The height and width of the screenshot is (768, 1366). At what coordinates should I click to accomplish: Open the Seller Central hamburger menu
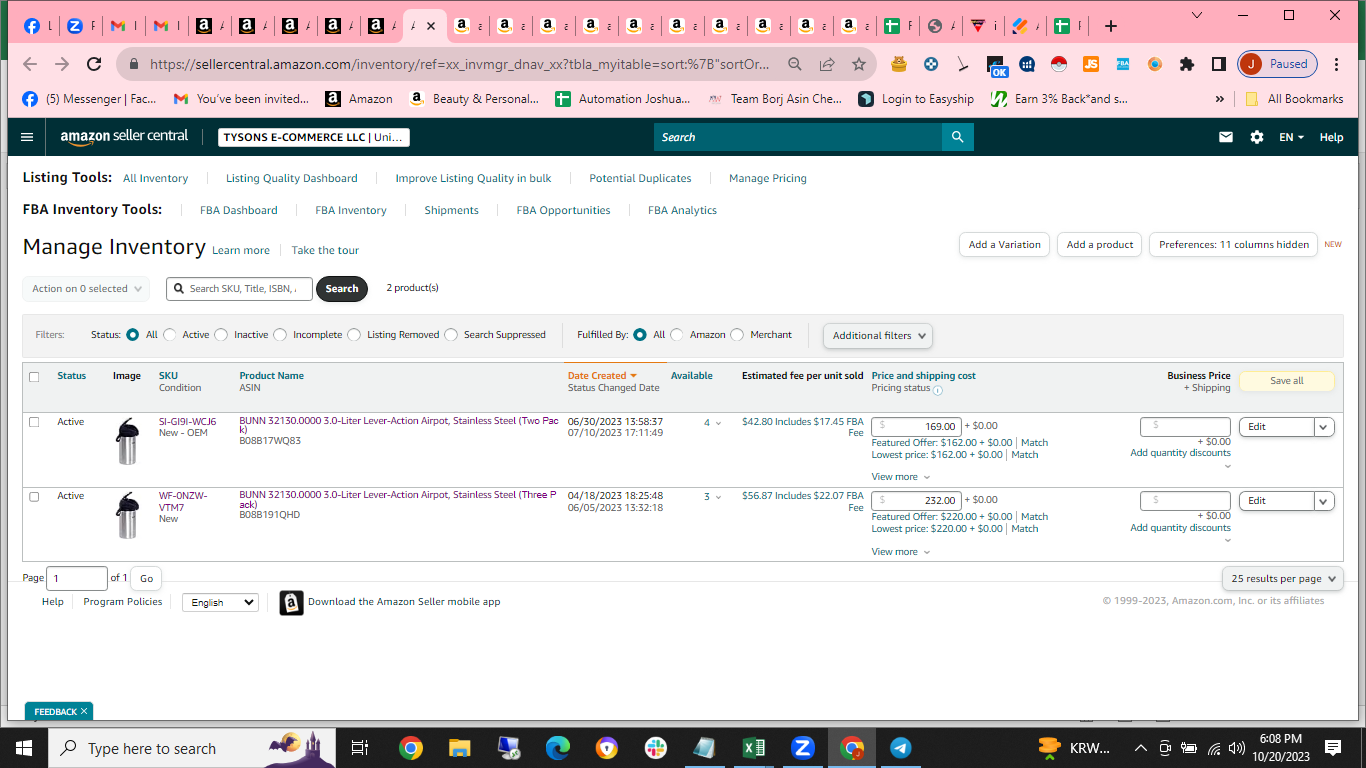27,137
